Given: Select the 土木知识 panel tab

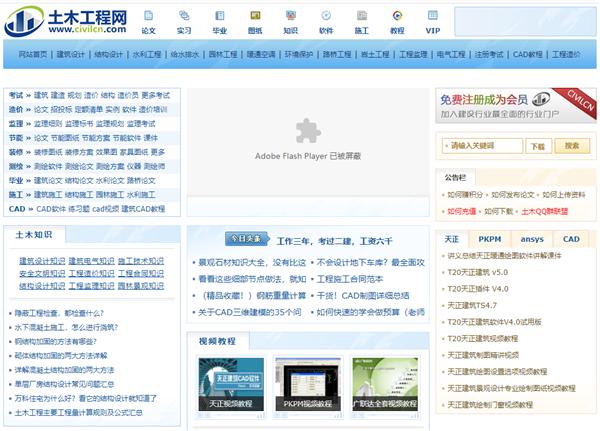Looking at the screenshot, I should [34, 235].
